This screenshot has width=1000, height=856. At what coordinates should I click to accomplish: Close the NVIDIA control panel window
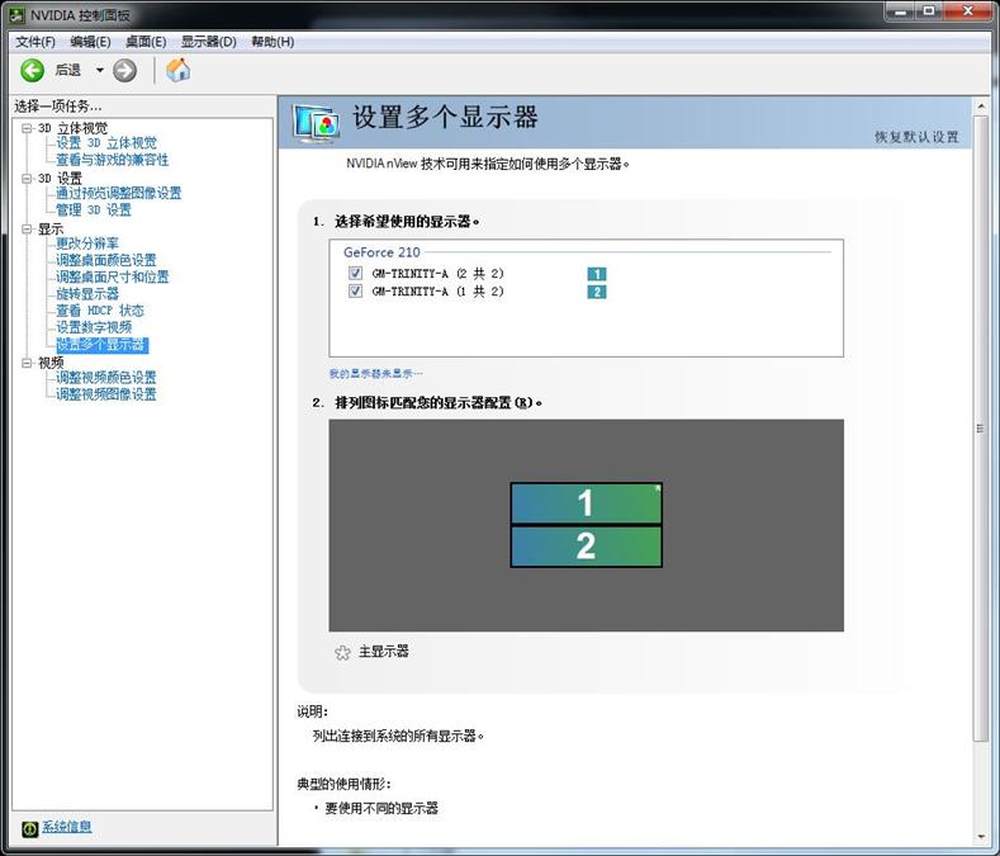coord(967,11)
